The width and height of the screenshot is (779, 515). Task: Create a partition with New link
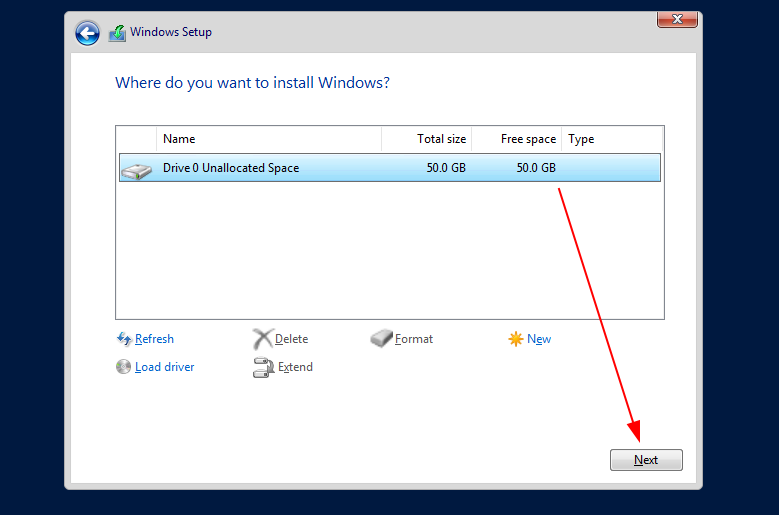(x=539, y=339)
